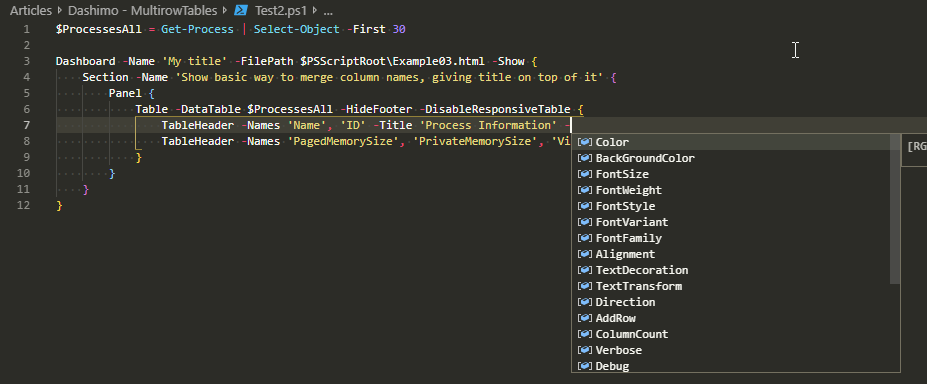927x384 pixels.
Task: Pick Direction in the IntelliSense list
Action: click(735, 301)
